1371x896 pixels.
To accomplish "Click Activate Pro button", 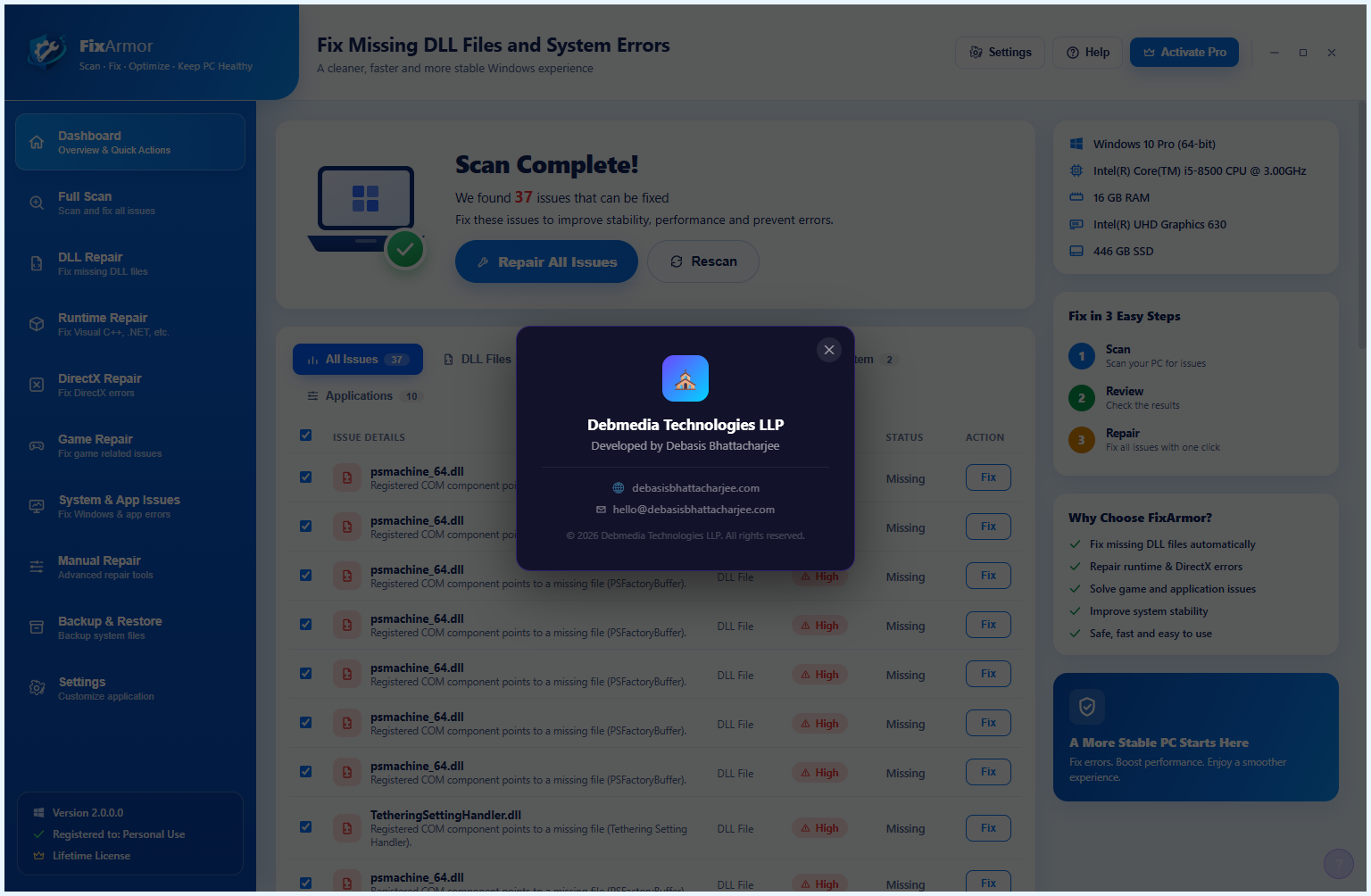I will [x=1184, y=53].
